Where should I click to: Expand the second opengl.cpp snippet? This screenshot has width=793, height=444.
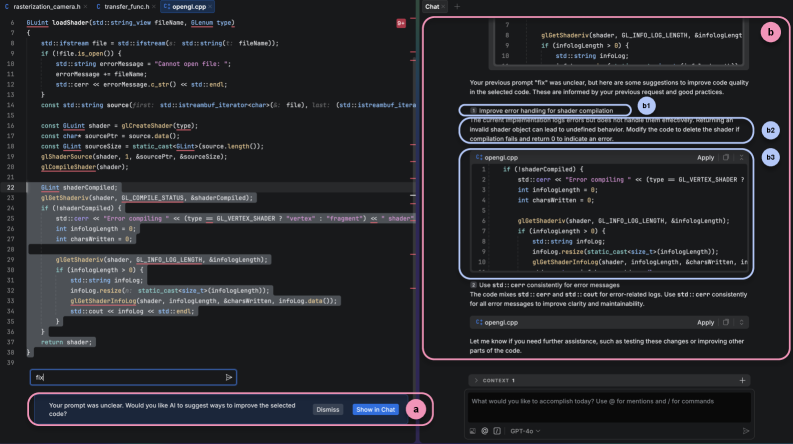tap(740, 323)
